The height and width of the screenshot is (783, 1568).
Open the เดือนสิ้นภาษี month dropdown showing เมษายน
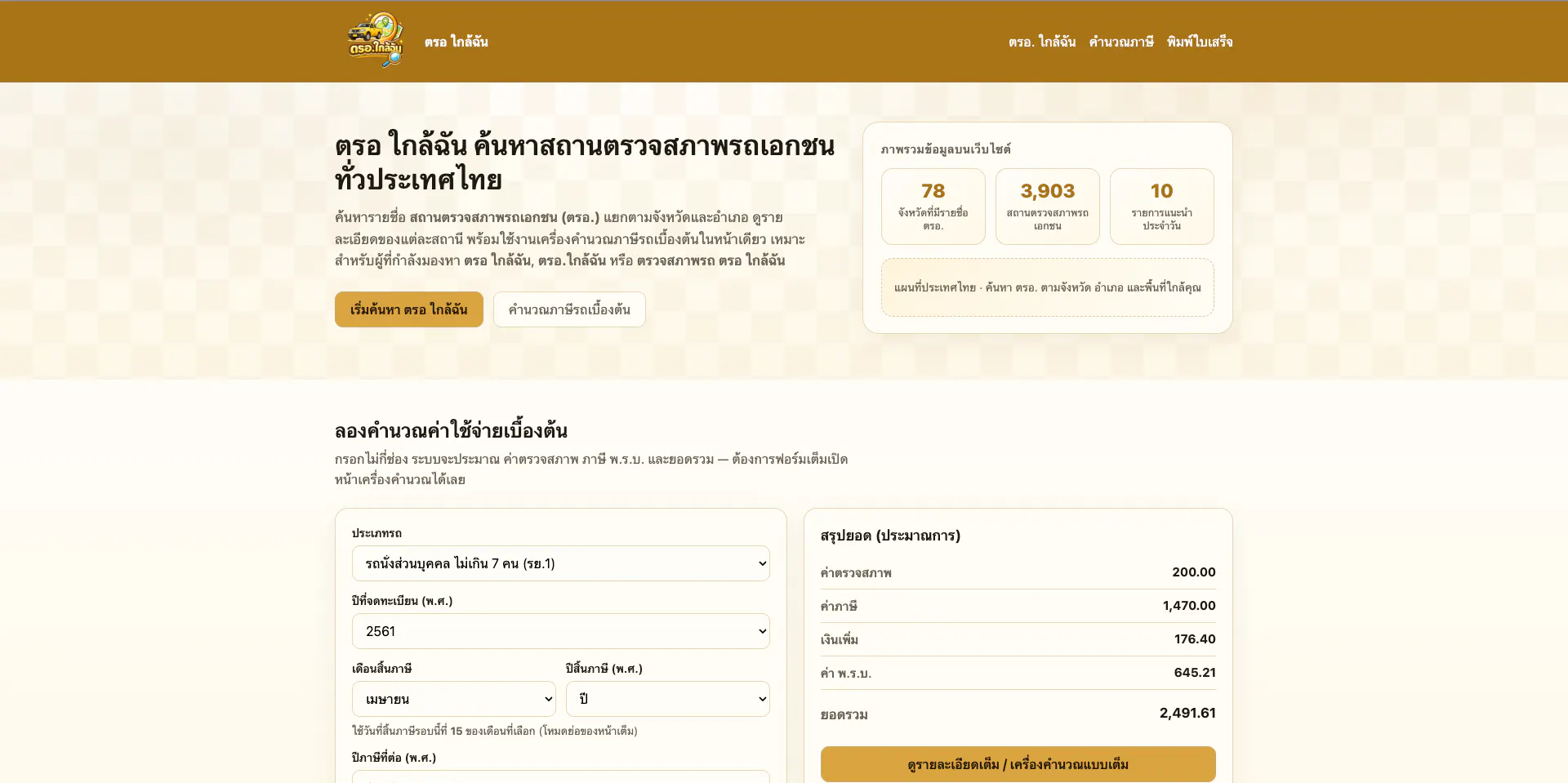[454, 699]
